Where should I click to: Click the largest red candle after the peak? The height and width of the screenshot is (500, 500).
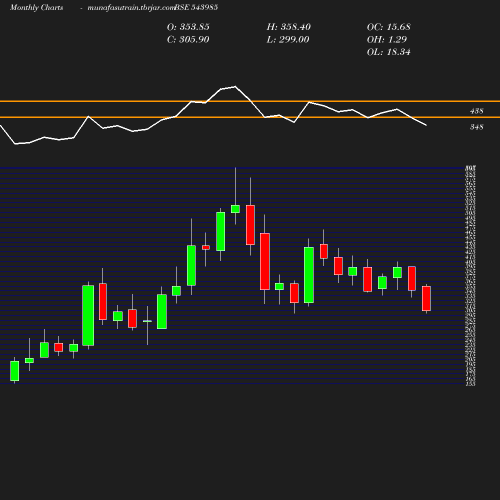click(265, 261)
